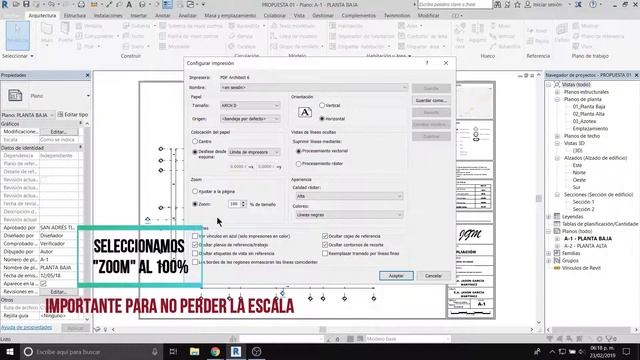Toggle Reemplazar tramado por líneas finas checkbox
The image size is (640, 360).
325,253
